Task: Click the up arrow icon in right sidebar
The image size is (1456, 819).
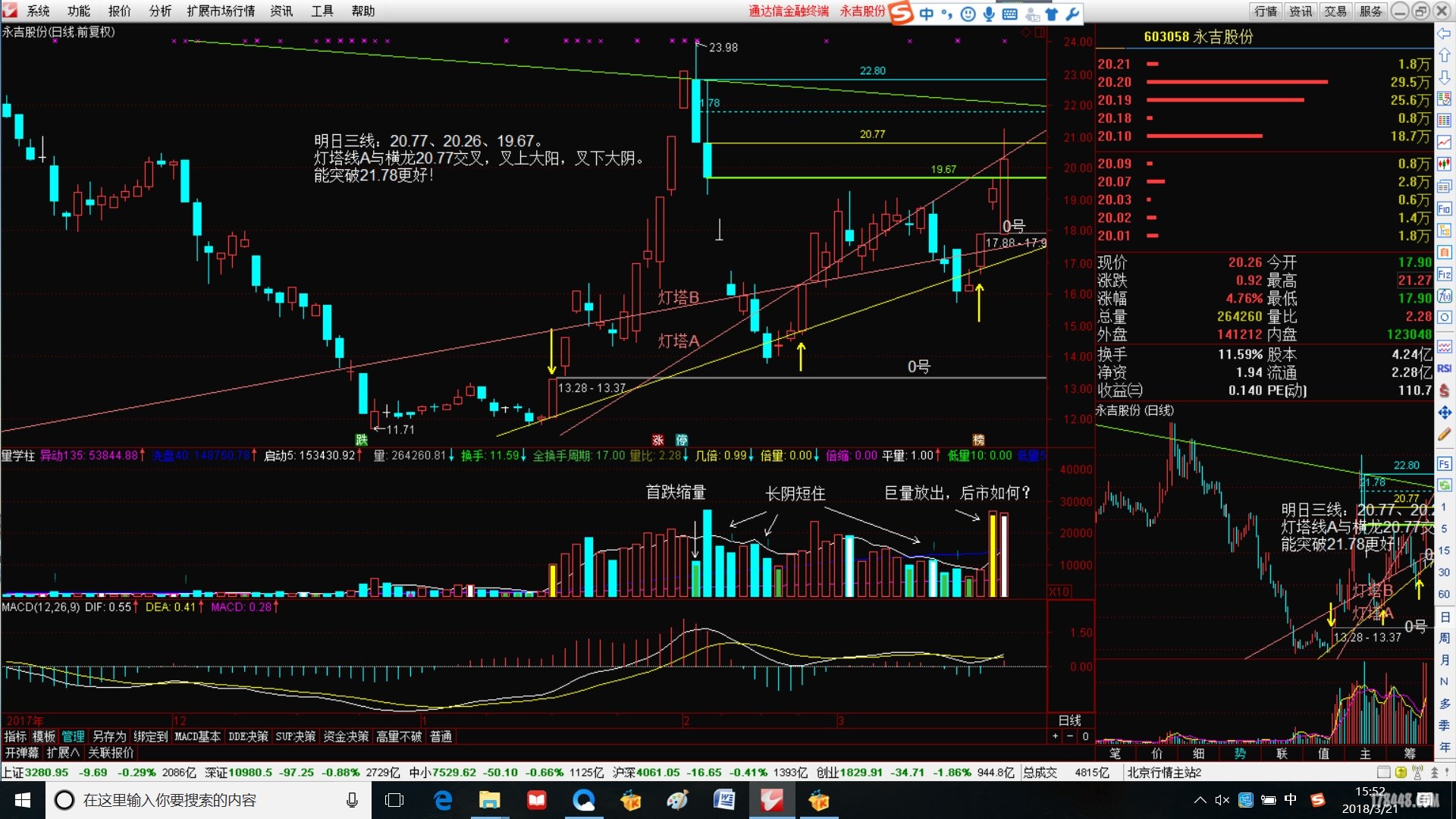Action: click(1444, 55)
